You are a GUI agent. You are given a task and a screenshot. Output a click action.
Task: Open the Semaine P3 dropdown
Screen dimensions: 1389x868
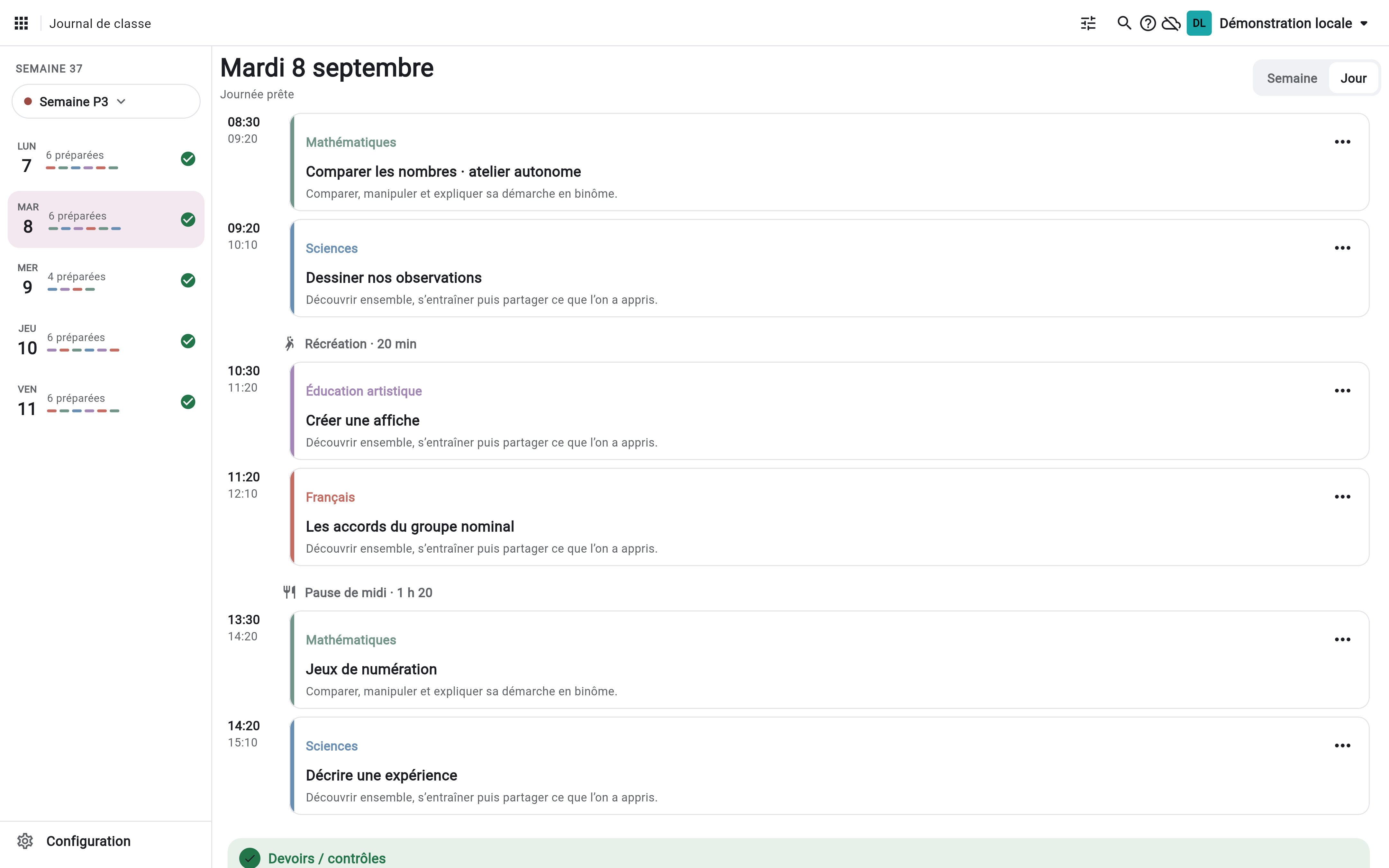pyautogui.click(x=106, y=102)
